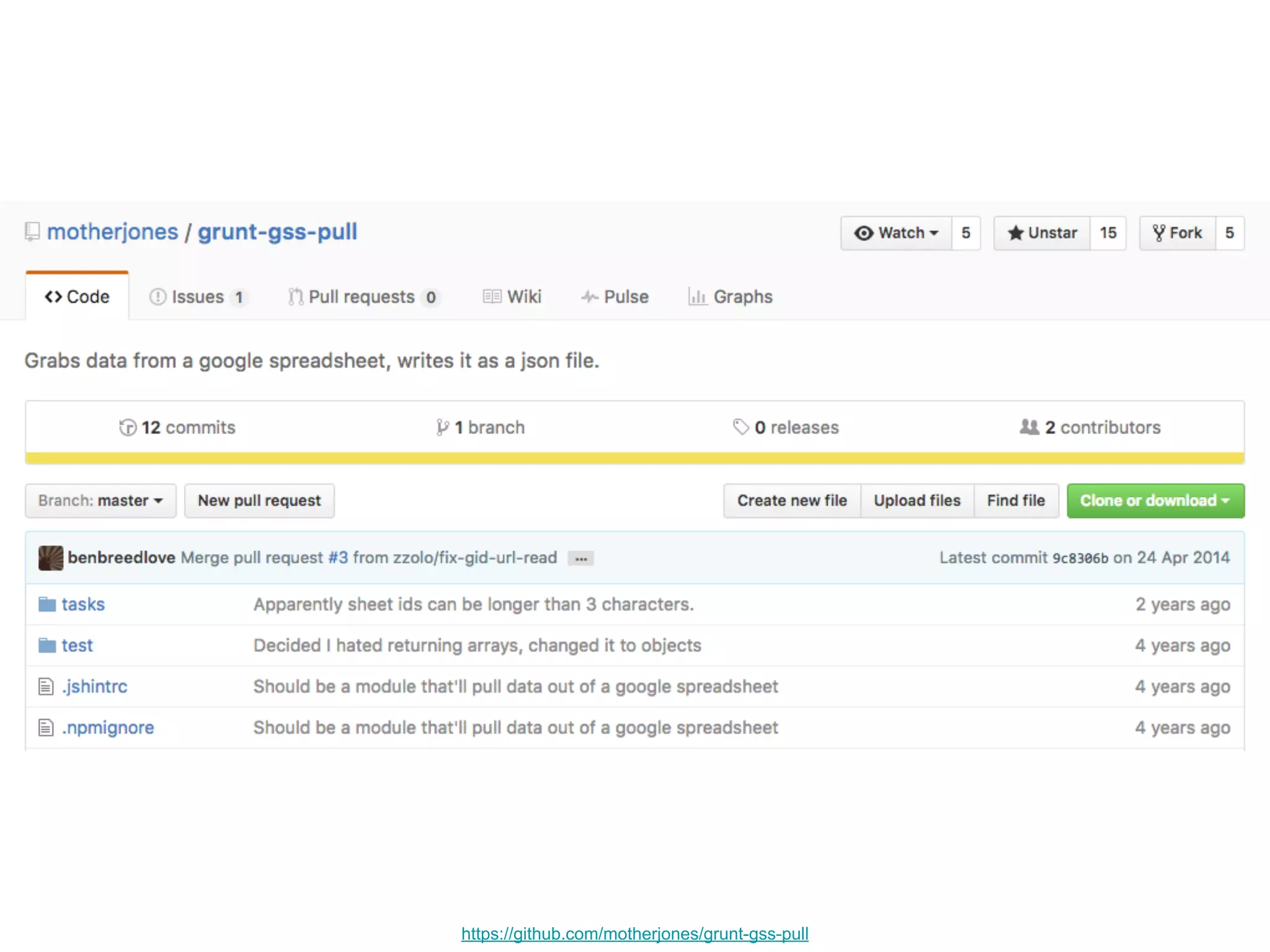This screenshot has height=952, width=1270.
Task: Click benbreedlove's avatar thumbnail
Action: [51, 558]
